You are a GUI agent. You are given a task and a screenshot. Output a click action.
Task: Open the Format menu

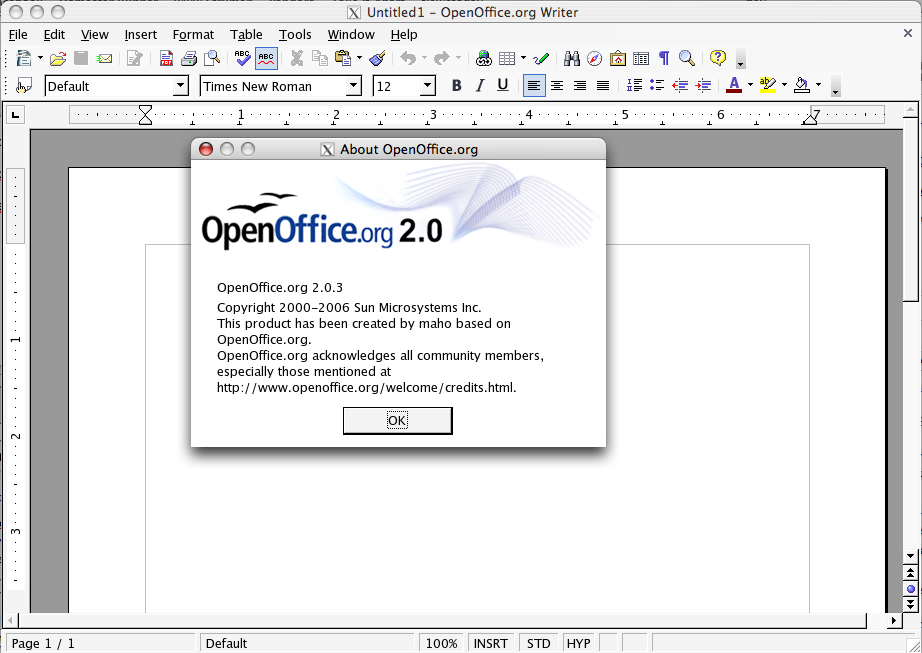(193, 35)
